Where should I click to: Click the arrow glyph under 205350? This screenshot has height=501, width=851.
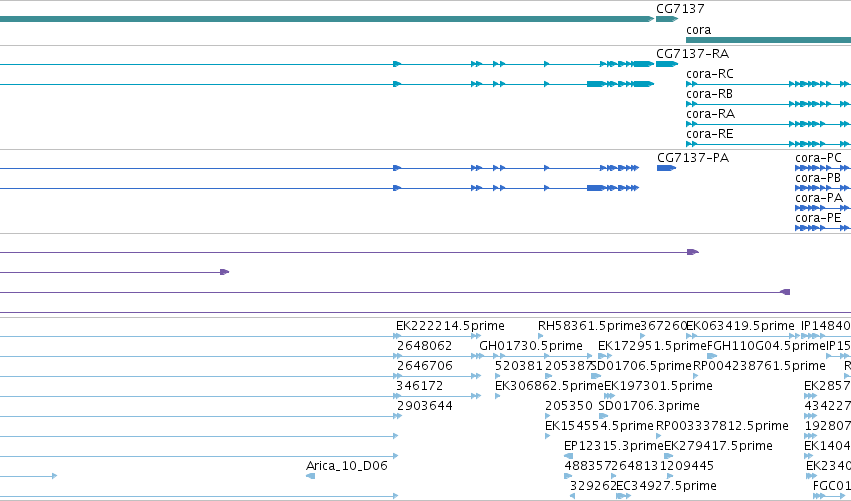(548, 416)
